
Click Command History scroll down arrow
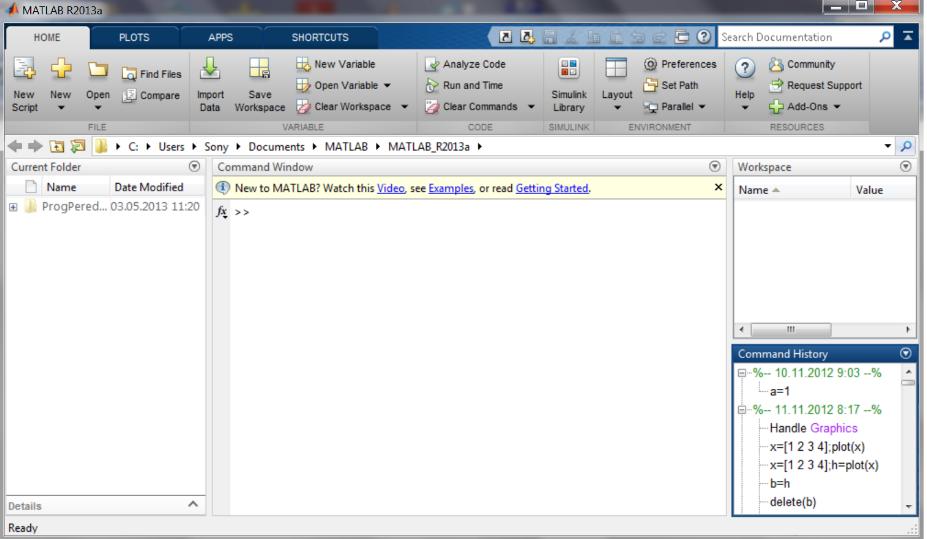point(909,506)
